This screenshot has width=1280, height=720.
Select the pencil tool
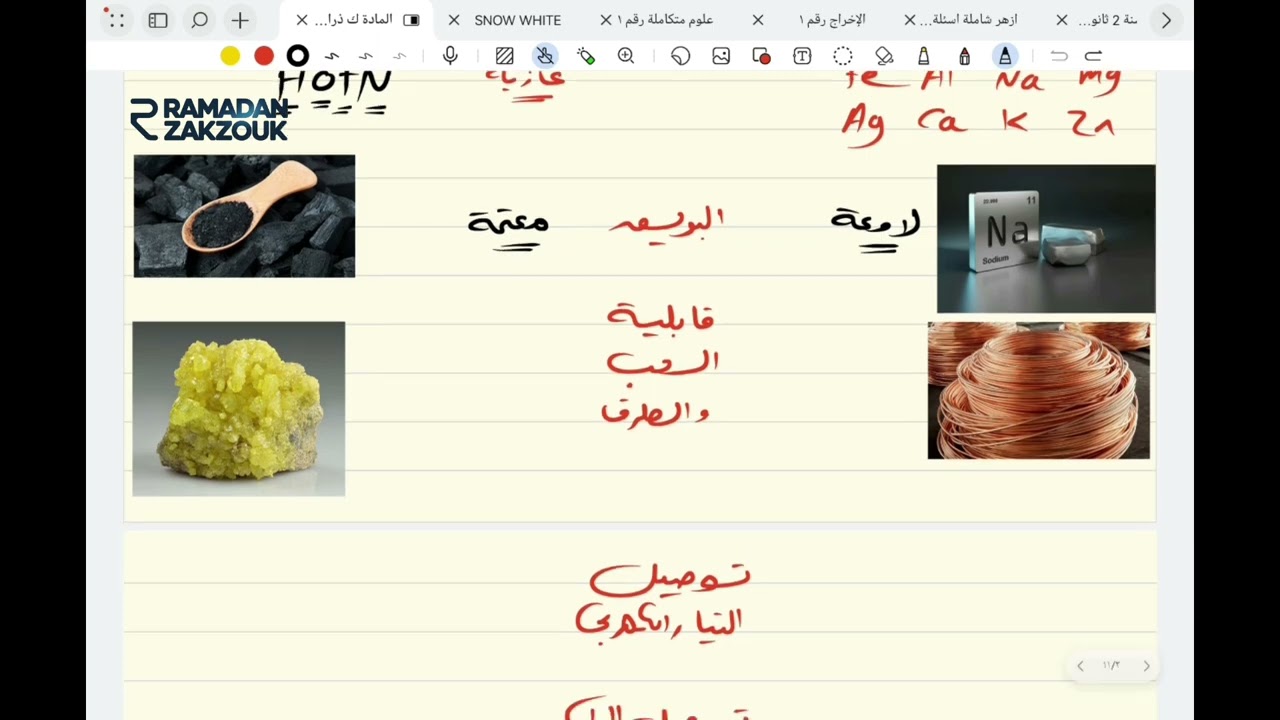point(924,56)
